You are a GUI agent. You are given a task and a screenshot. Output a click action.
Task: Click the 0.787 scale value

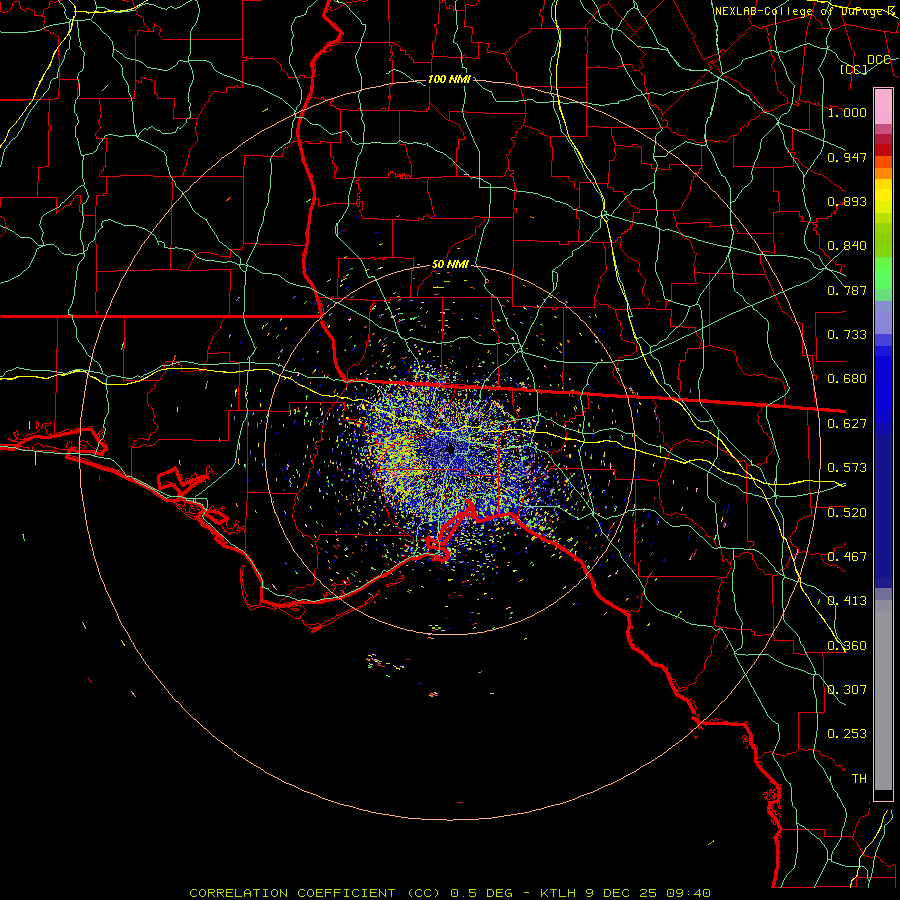pos(847,290)
